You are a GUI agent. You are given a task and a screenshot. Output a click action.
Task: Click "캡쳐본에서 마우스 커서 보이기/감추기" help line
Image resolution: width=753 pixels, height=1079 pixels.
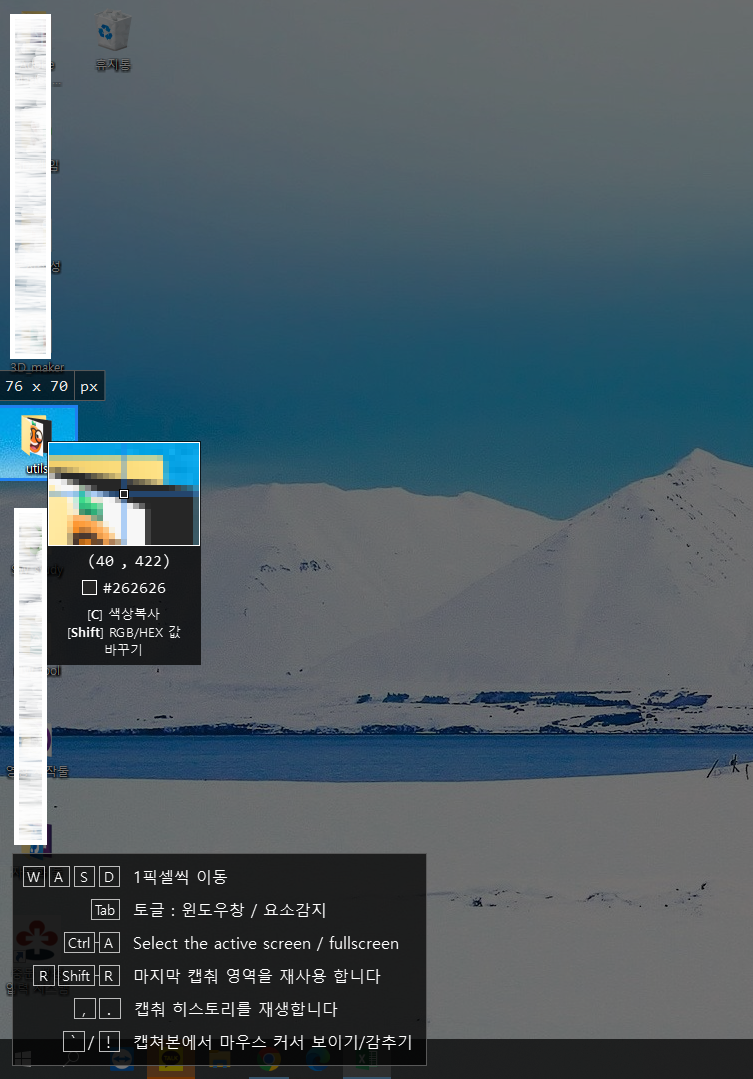[x=273, y=1042]
